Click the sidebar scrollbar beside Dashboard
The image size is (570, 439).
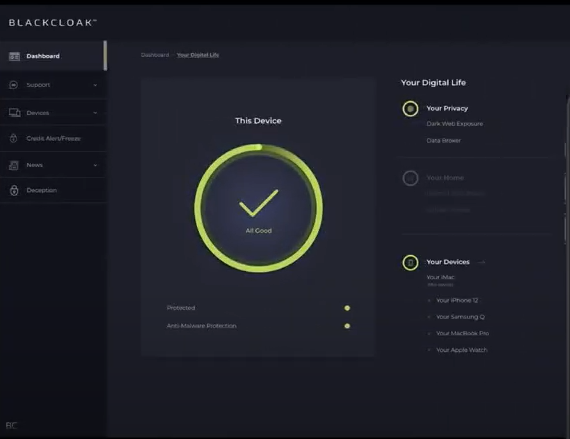tap(105, 55)
